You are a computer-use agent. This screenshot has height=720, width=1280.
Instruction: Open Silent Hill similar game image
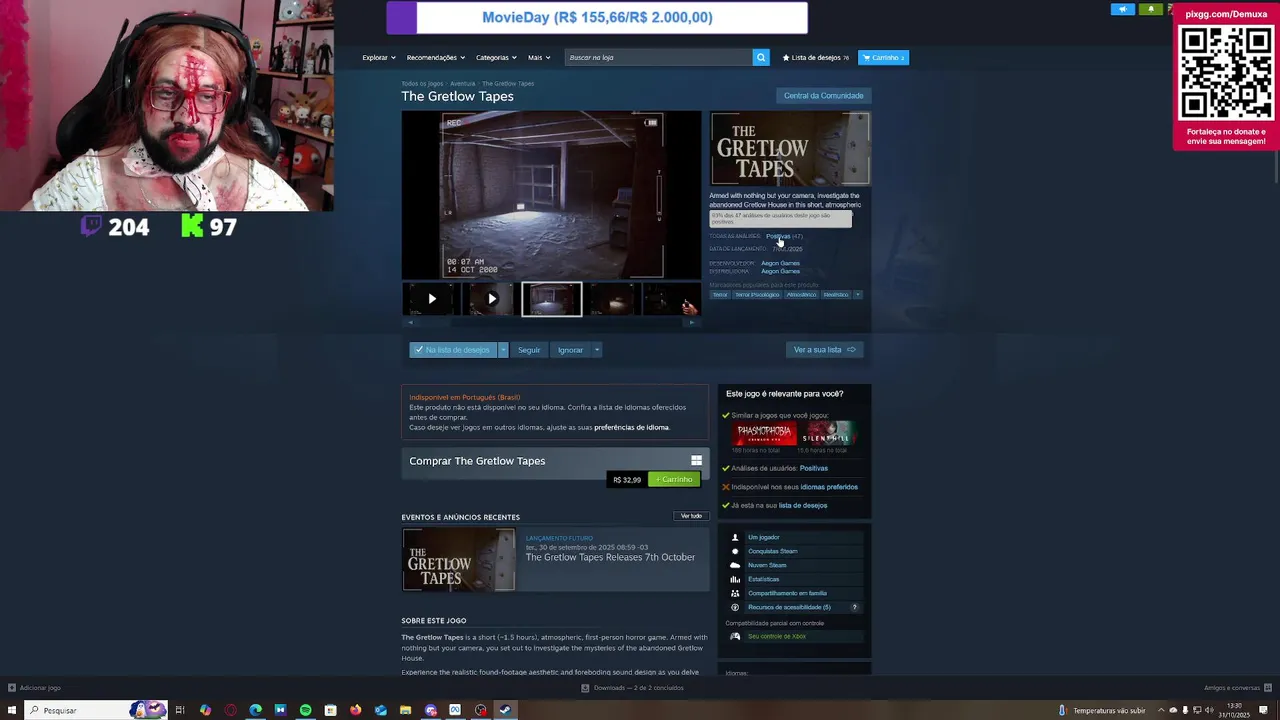(828, 434)
